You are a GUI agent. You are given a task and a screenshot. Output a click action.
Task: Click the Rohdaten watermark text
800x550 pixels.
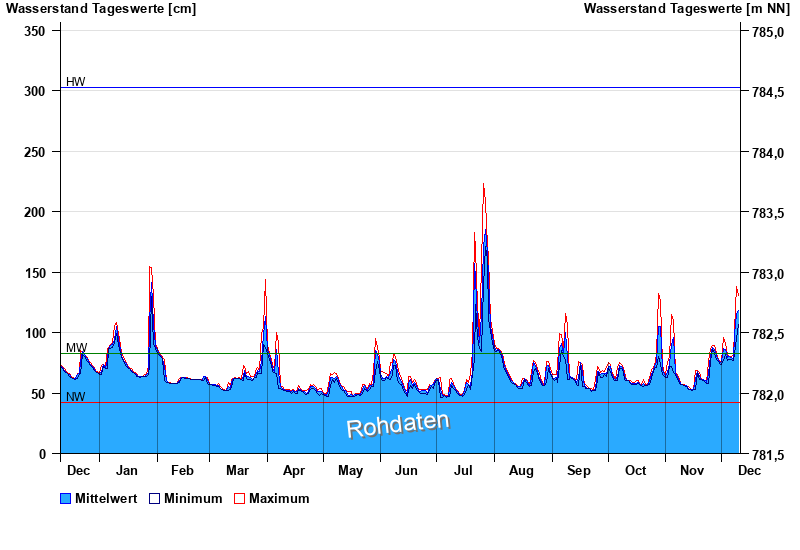click(398, 424)
